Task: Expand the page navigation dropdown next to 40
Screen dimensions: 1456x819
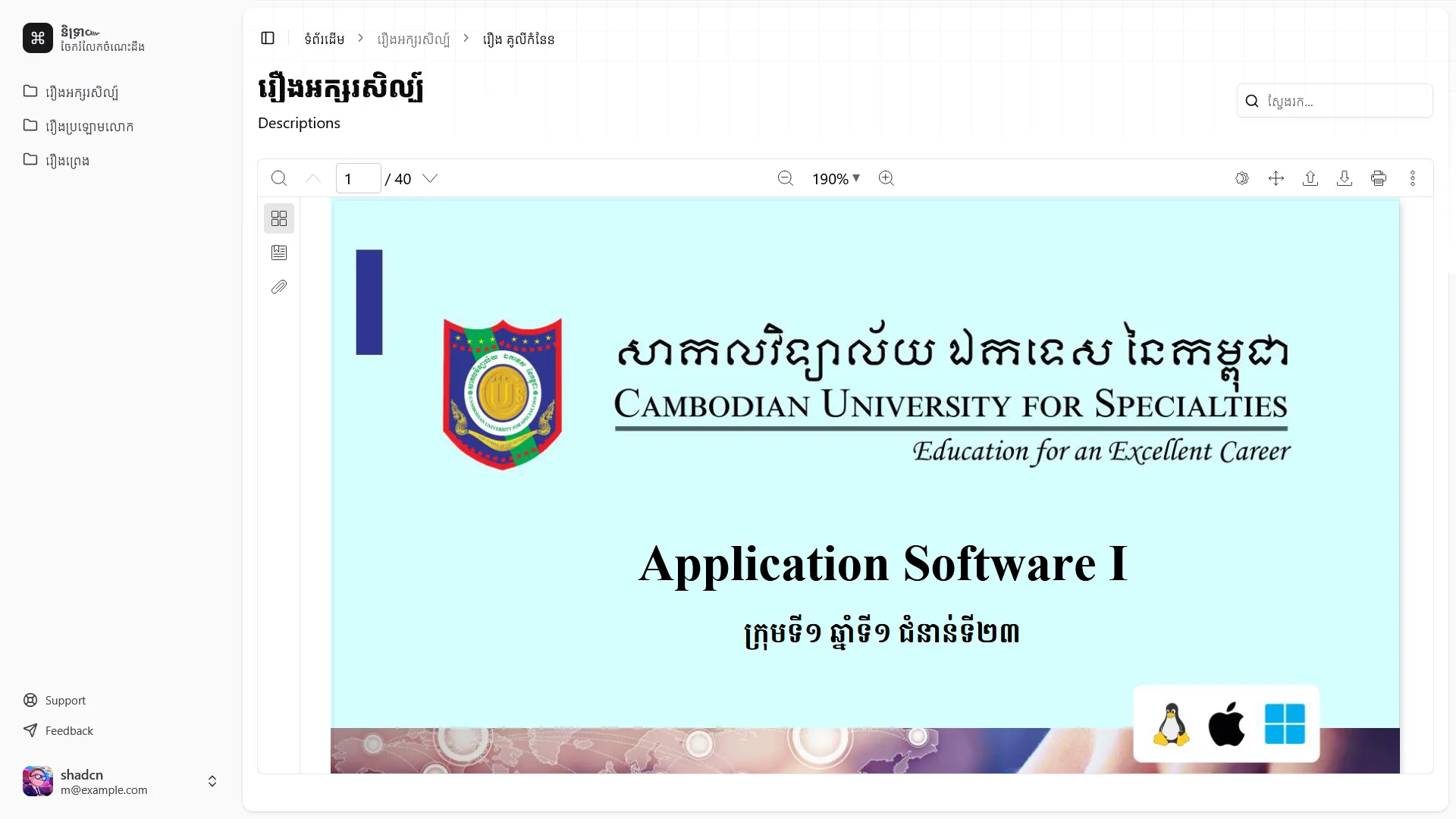Action: point(430,178)
